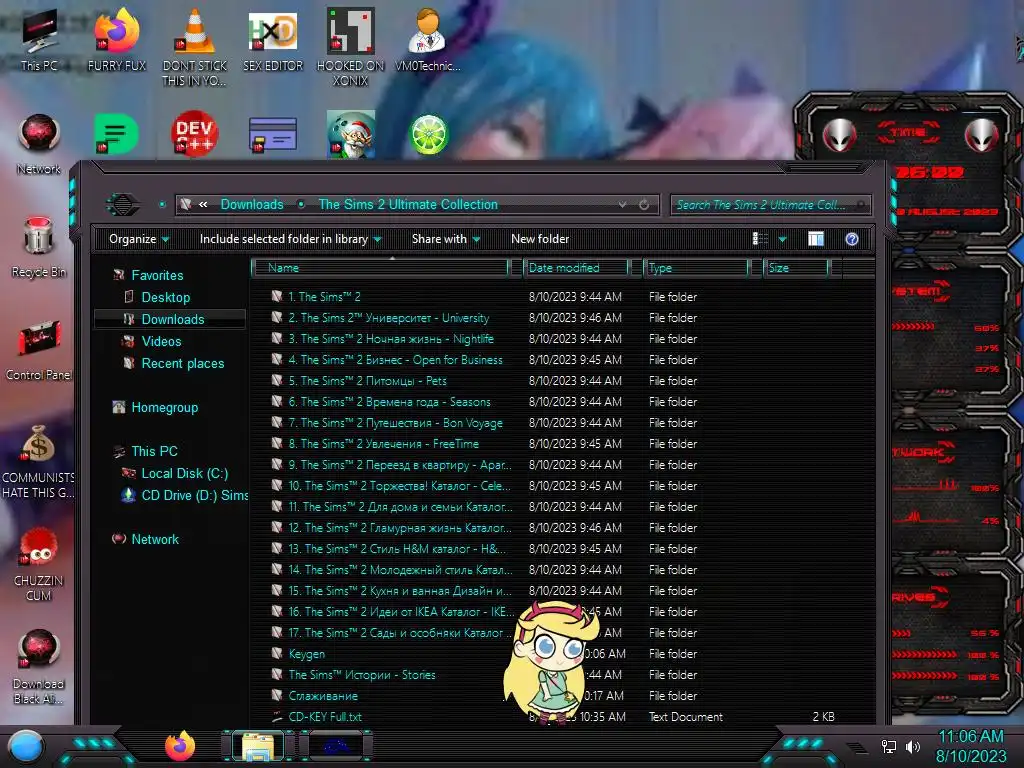Select the Nightlife folder row
The height and width of the screenshot is (768, 1024).
coord(391,339)
